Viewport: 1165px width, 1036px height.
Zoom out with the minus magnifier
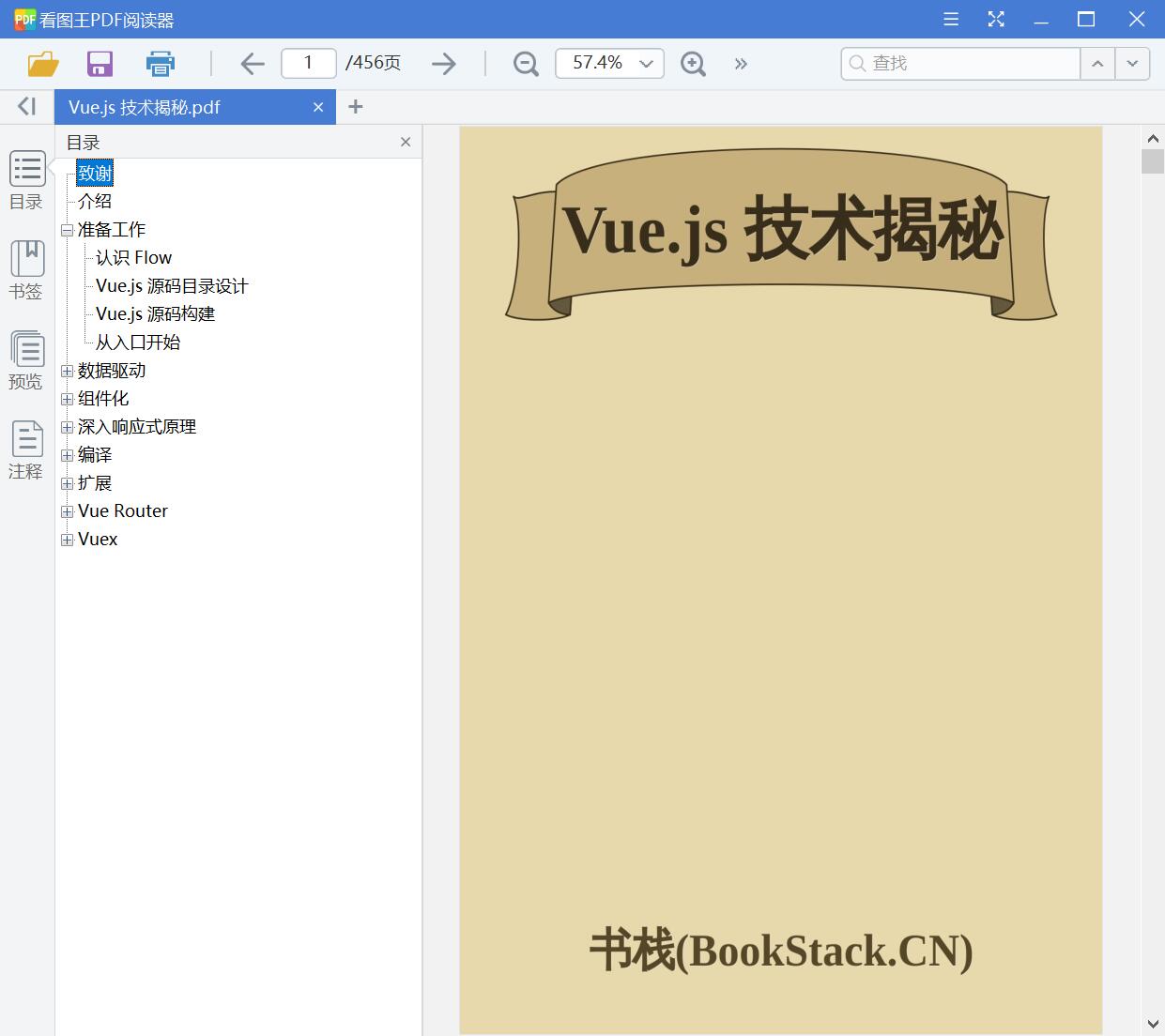tap(526, 64)
